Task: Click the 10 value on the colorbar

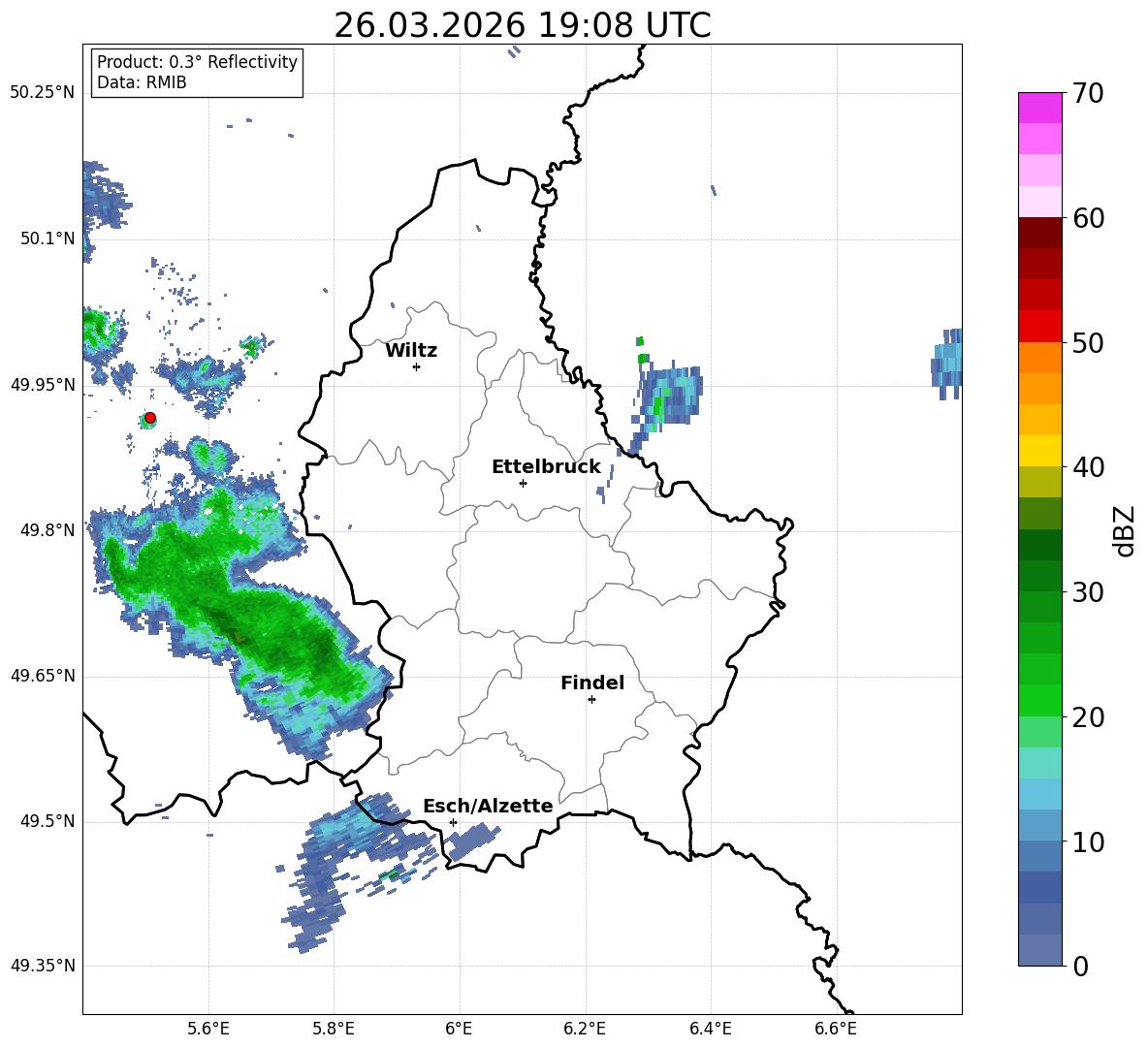Action: coord(1088,842)
